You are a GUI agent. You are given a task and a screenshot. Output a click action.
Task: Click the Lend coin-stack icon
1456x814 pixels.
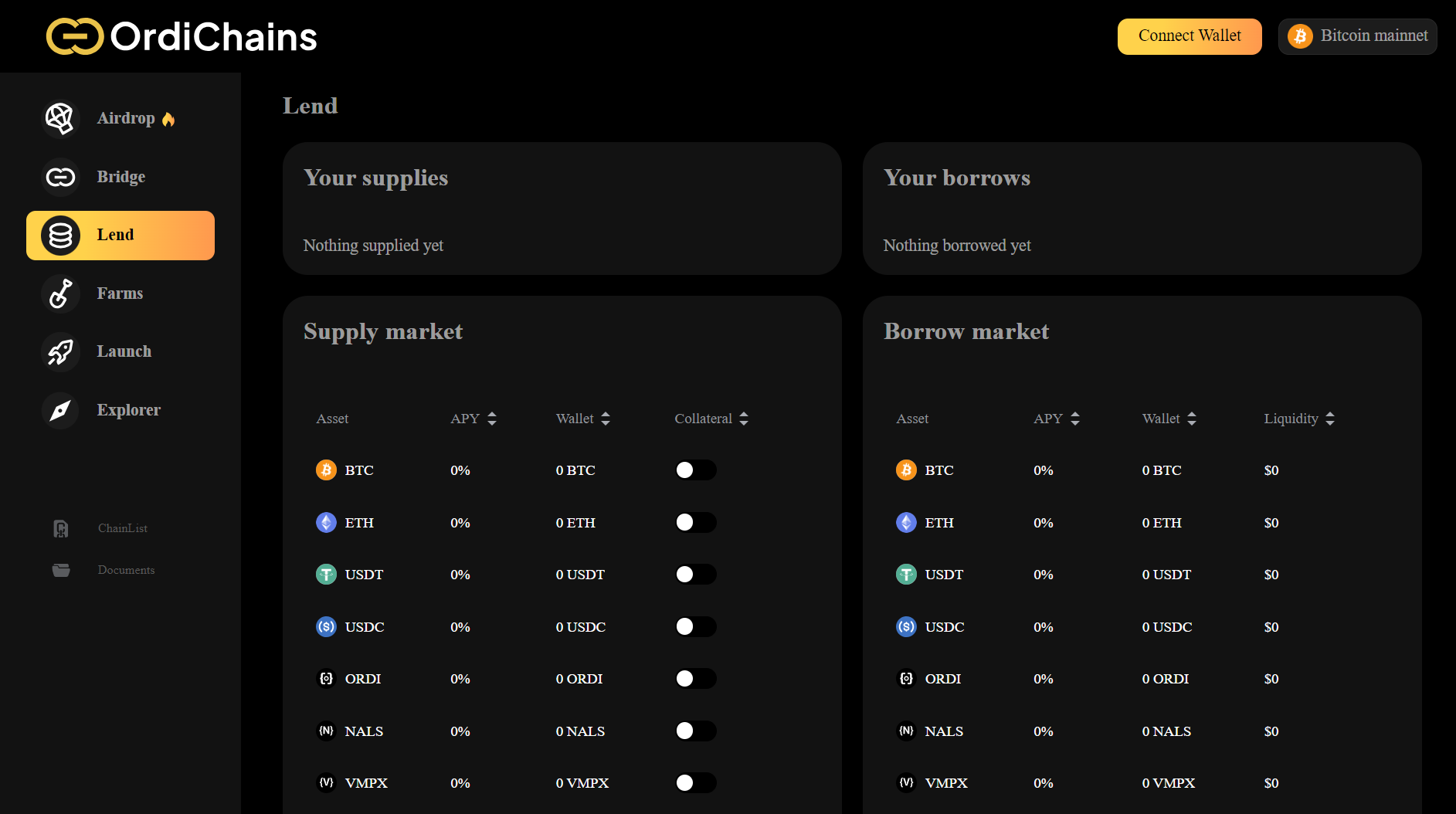click(x=60, y=236)
